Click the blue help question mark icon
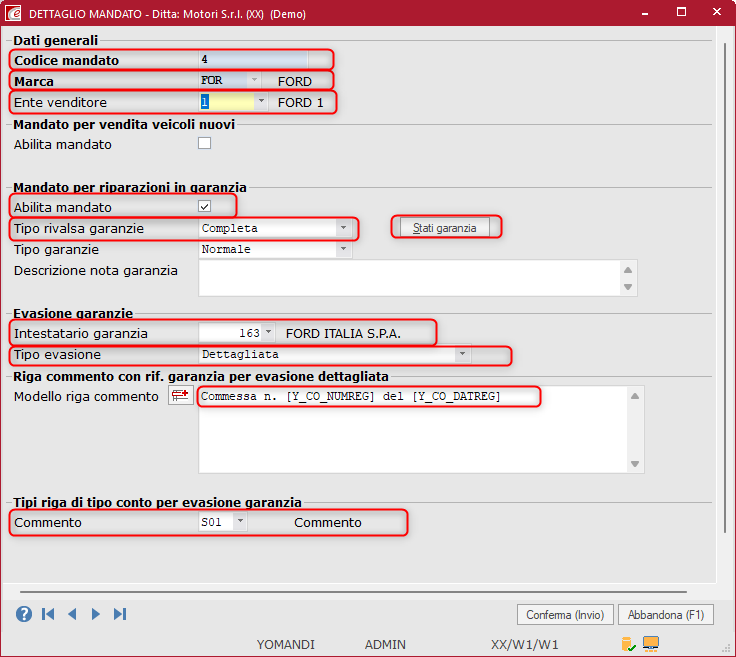 [24, 614]
